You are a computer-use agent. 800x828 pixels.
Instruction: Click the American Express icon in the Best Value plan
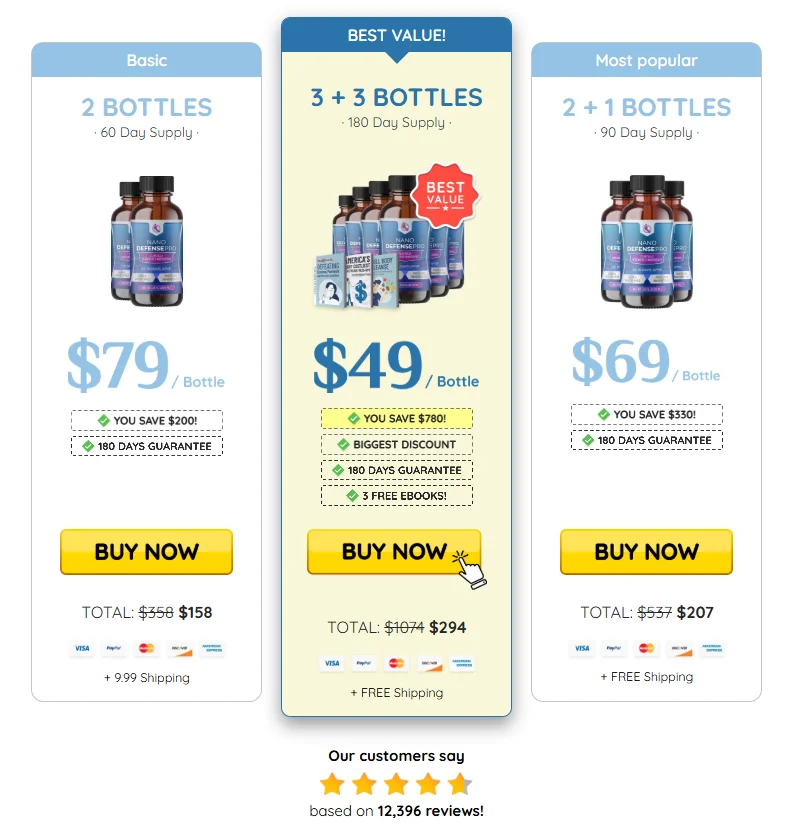462,663
